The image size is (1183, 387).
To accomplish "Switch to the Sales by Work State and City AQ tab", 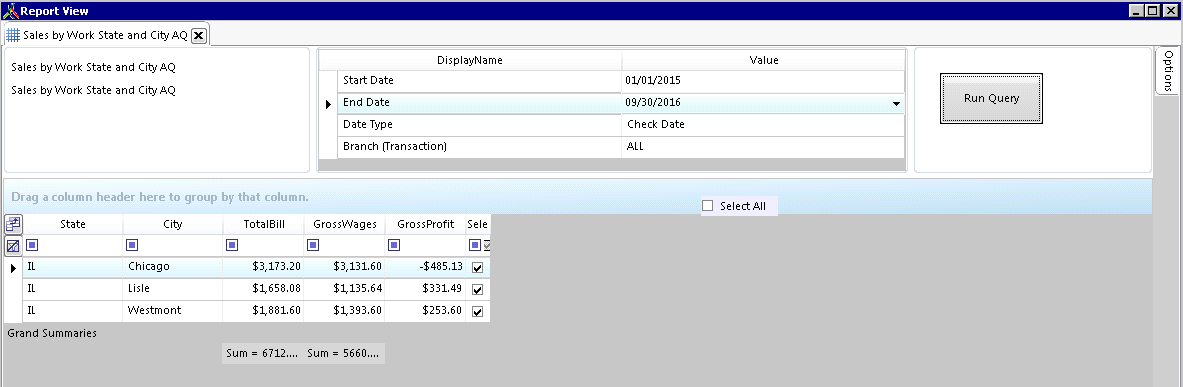I will coord(105,35).
